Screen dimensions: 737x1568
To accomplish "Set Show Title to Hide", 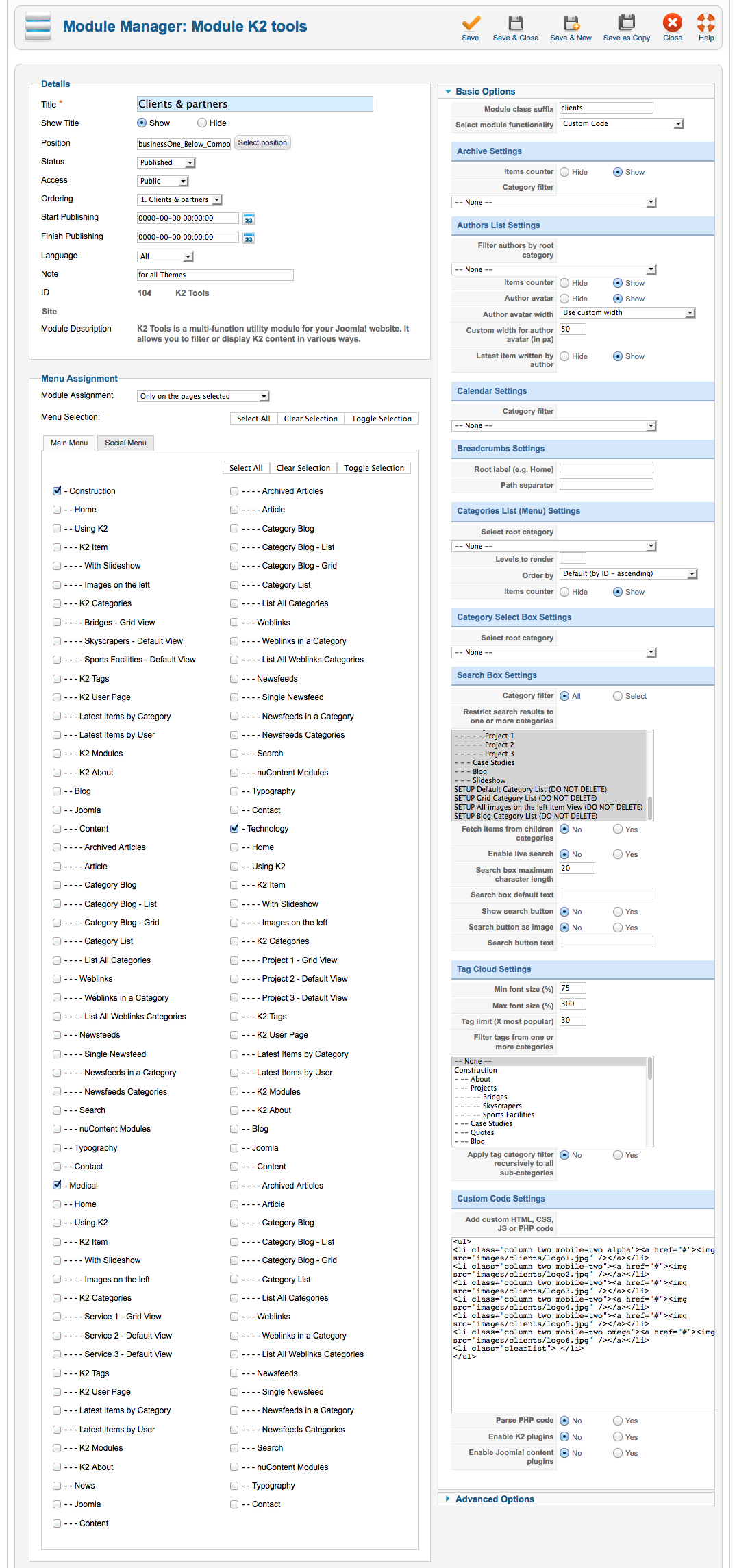I will point(202,123).
